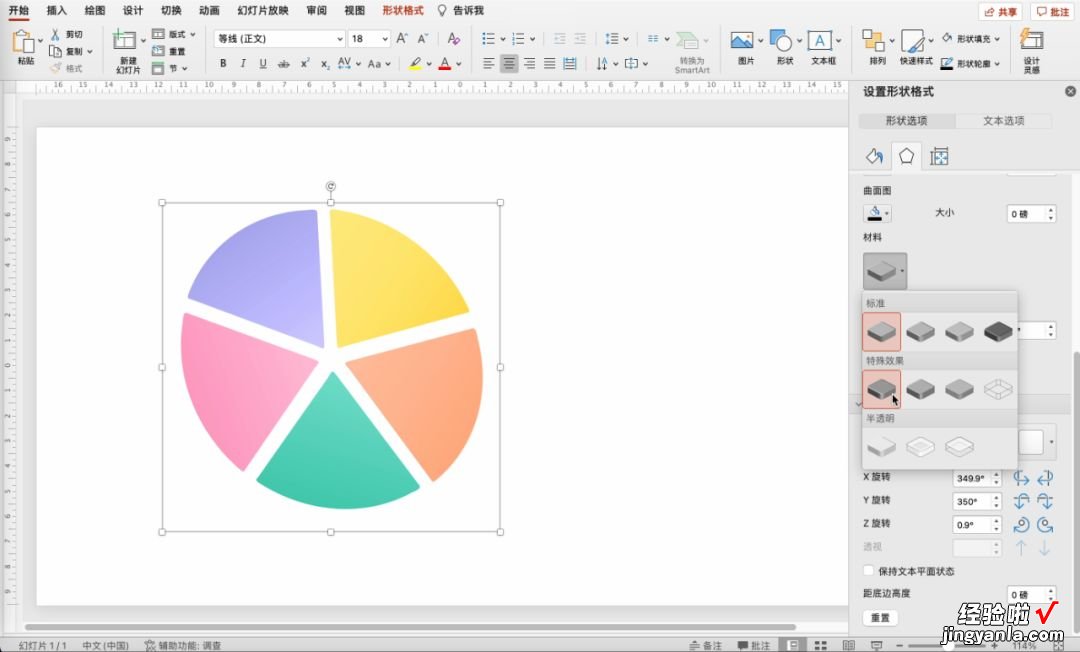This screenshot has width=1080, height=652.
Task: Toggle Italic formatting
Action: [243, 63]
